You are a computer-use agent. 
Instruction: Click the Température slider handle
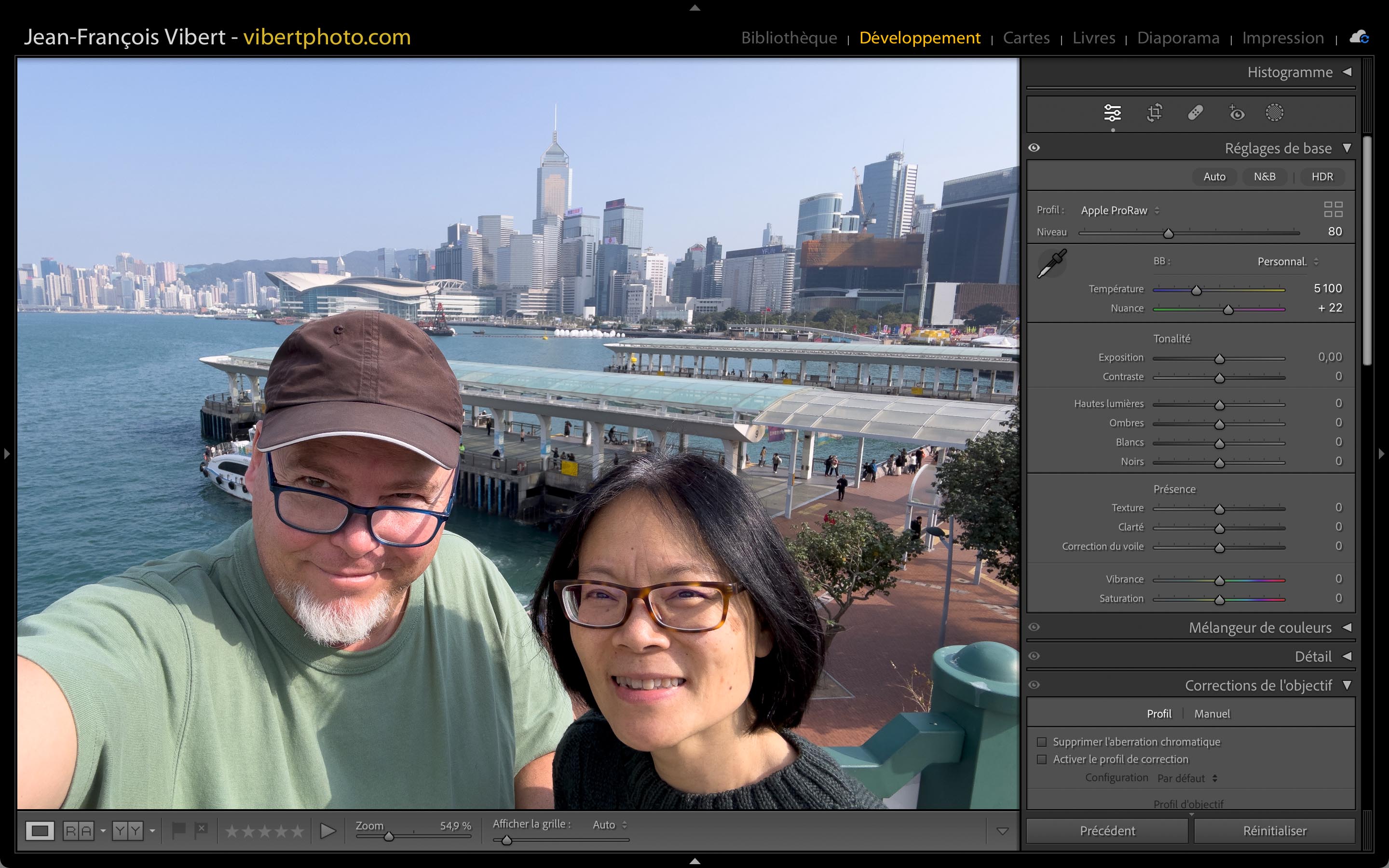(1196, 290)
